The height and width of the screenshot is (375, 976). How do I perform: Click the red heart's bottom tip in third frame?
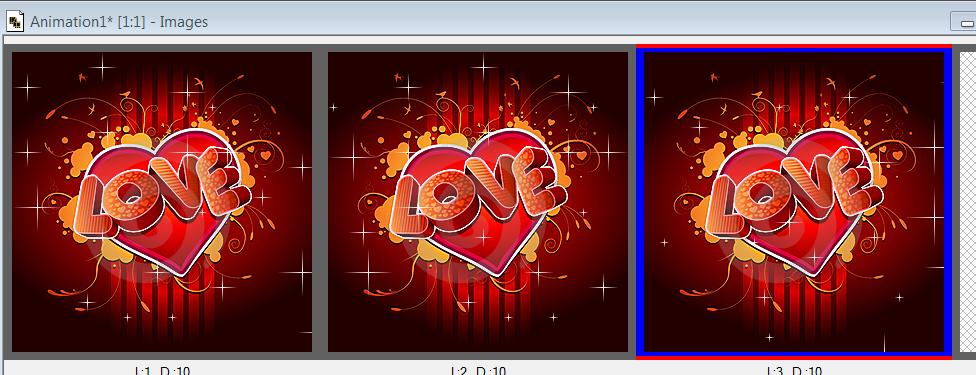click(x=812, y=272)
